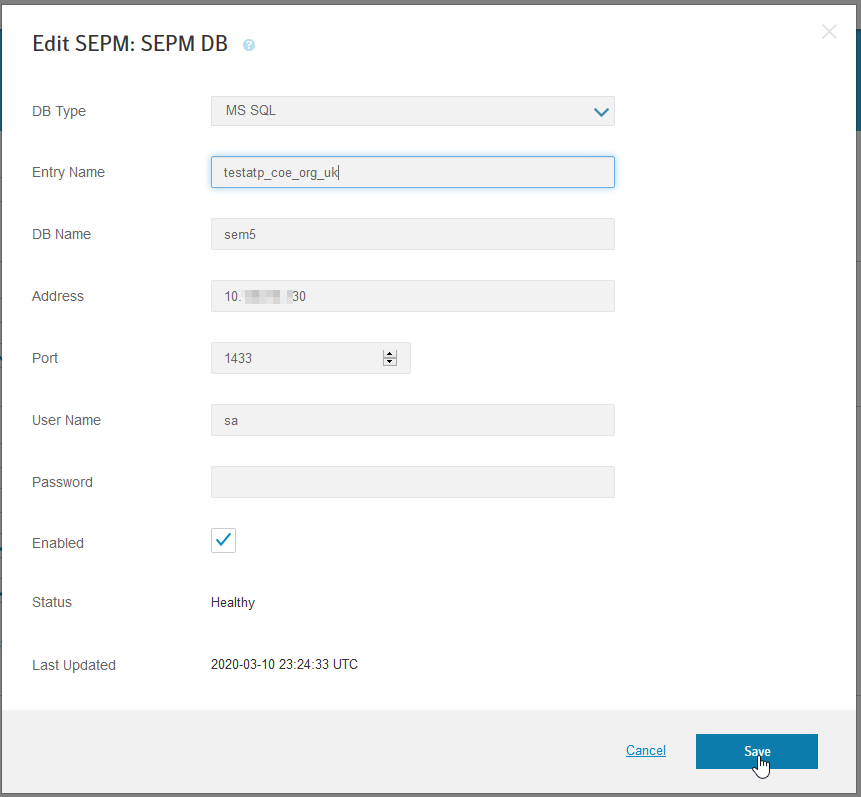
Task: Cancel editing via the Cancel link
Action: [645, 751]
